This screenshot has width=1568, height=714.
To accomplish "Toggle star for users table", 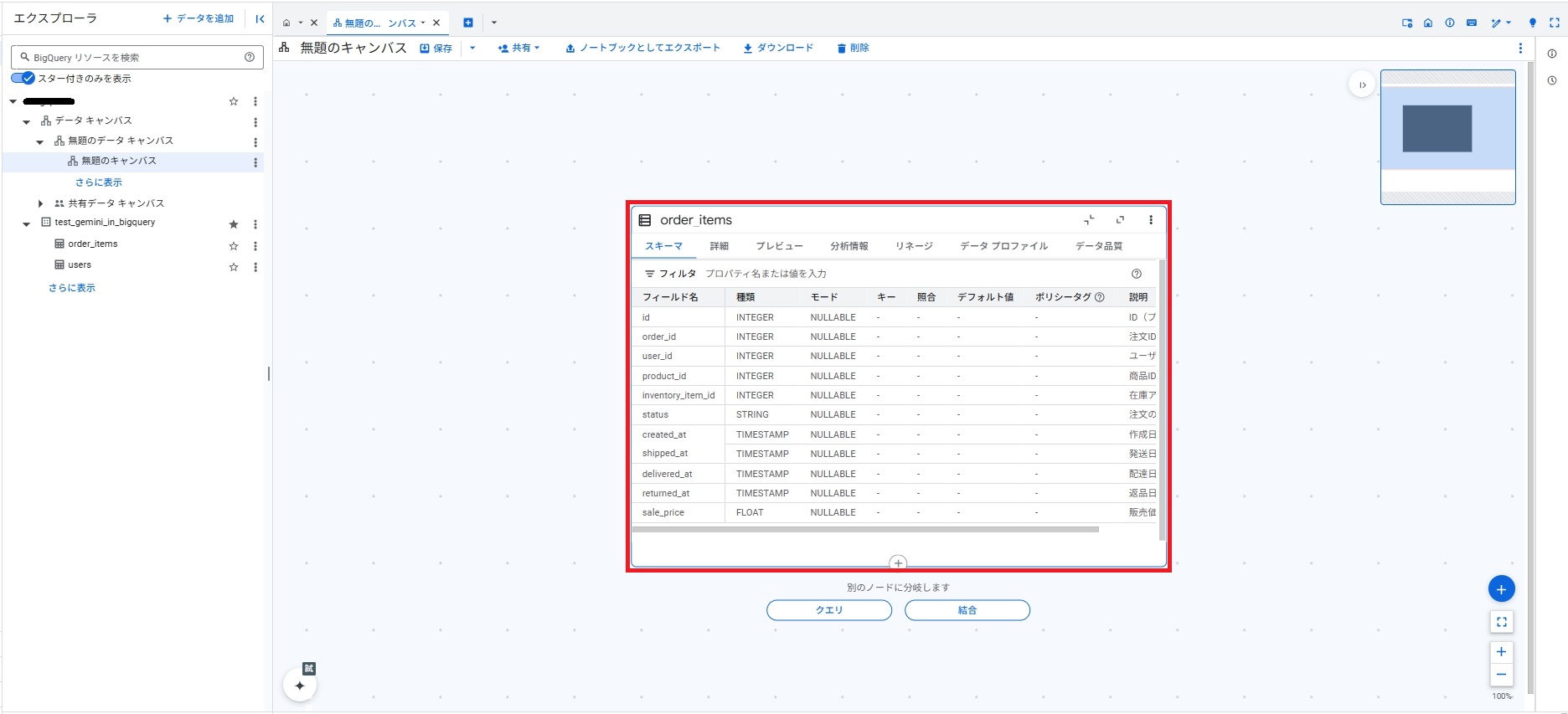I will pos(234,267).
